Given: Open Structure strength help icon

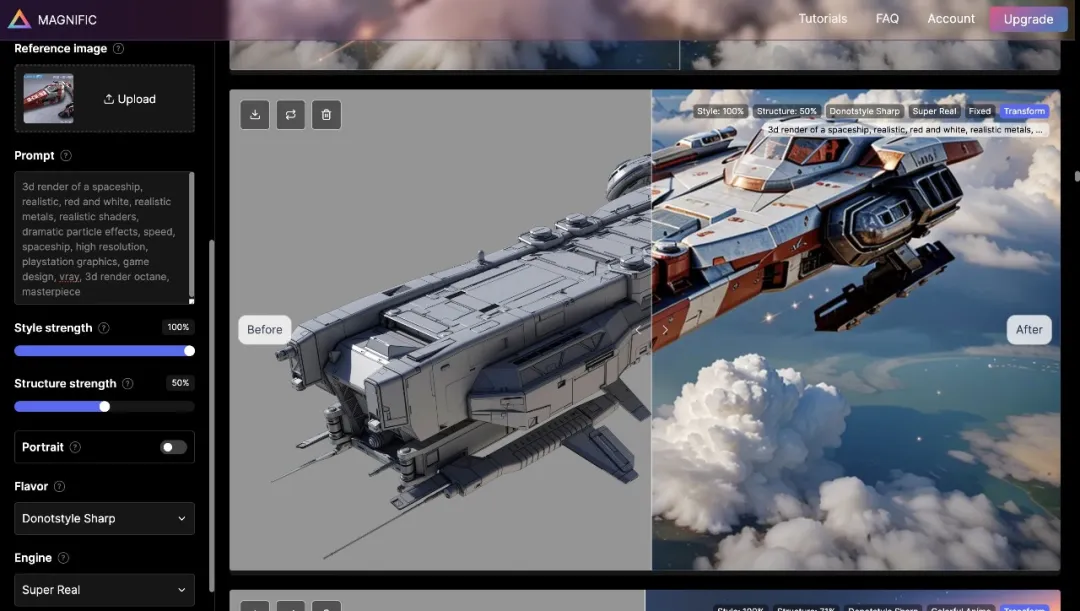Looking at the screenshot, I should [127, 384].
